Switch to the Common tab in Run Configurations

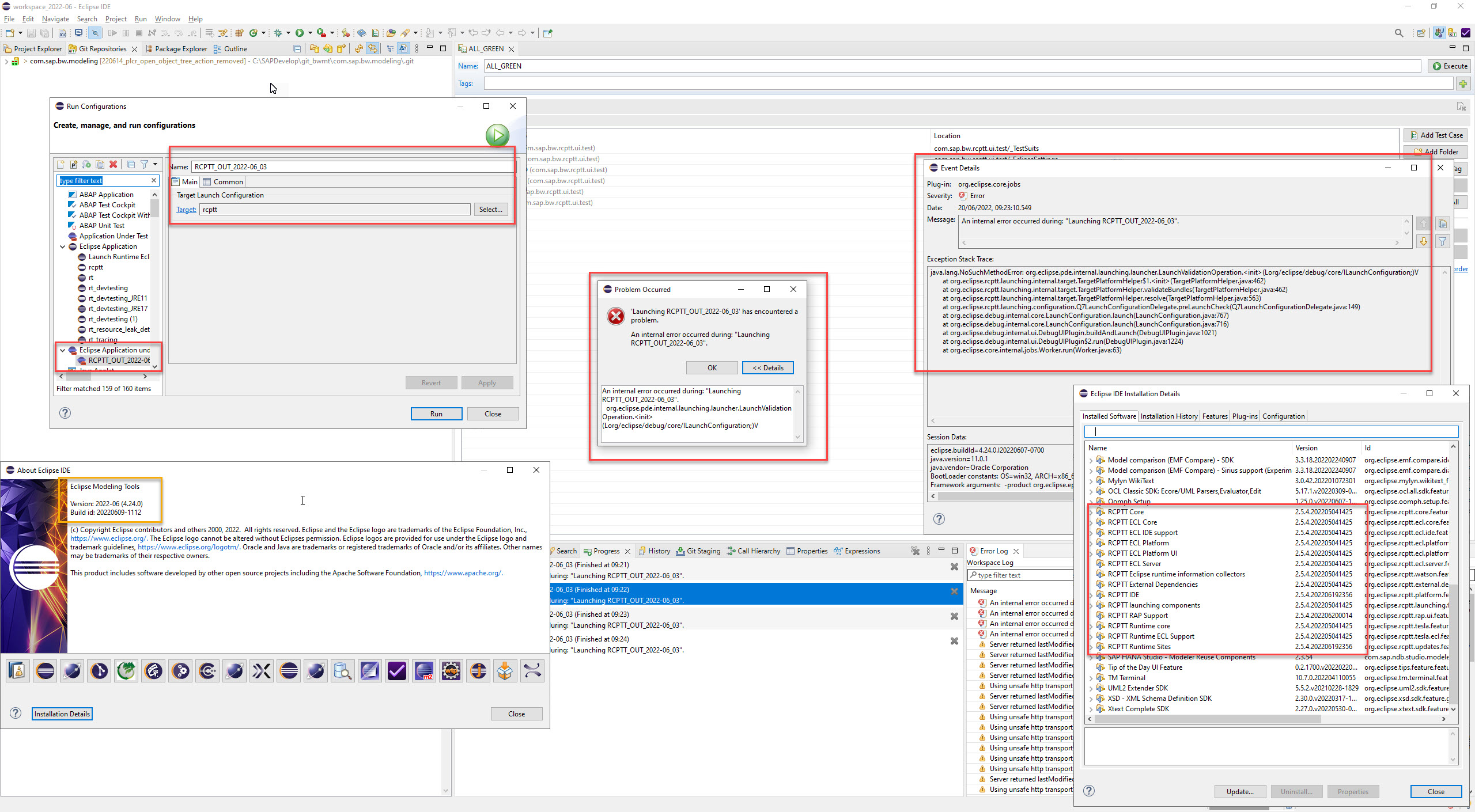(223, 182)
